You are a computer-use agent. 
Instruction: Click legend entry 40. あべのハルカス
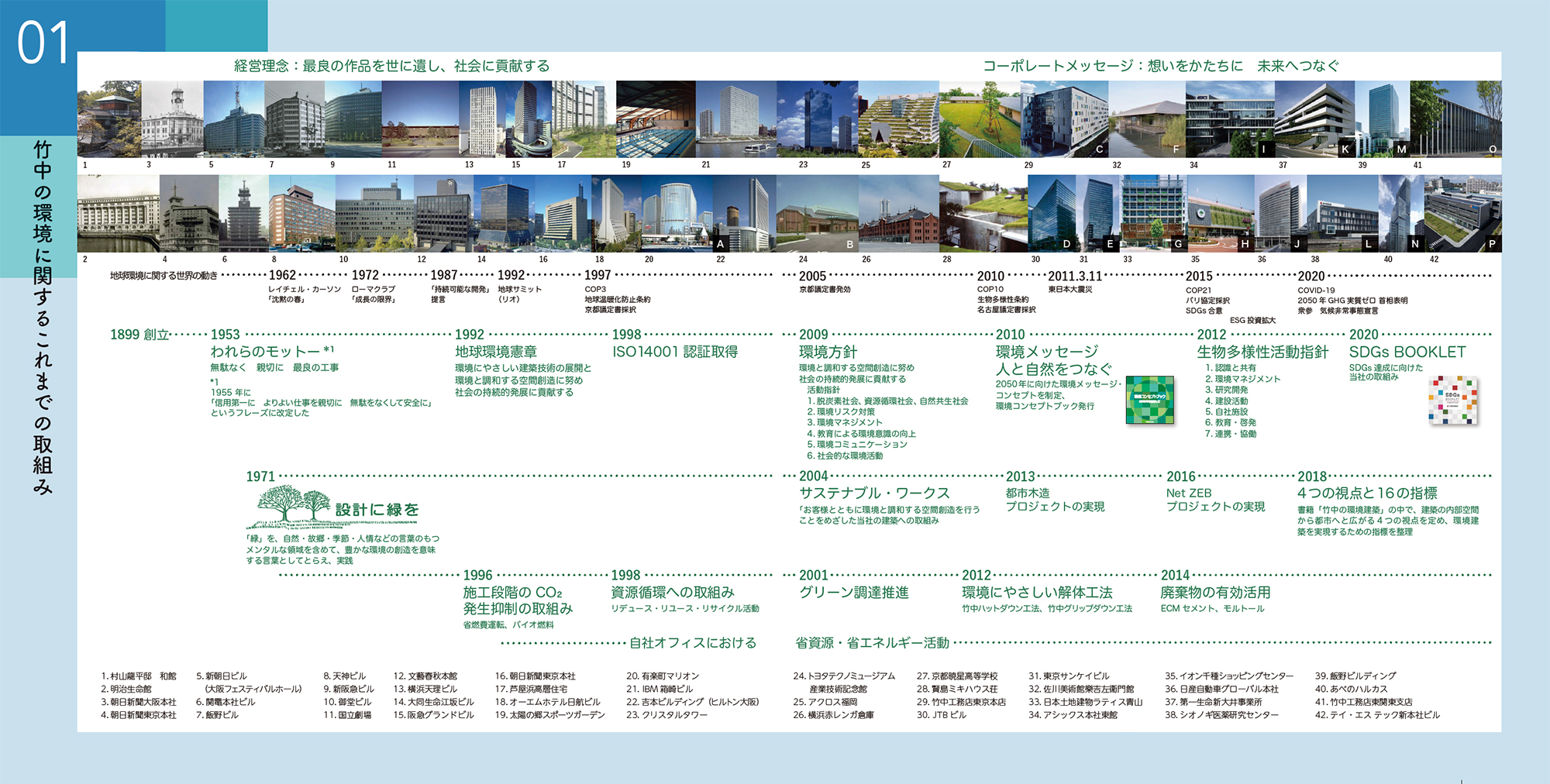(x=1351, y=689)
